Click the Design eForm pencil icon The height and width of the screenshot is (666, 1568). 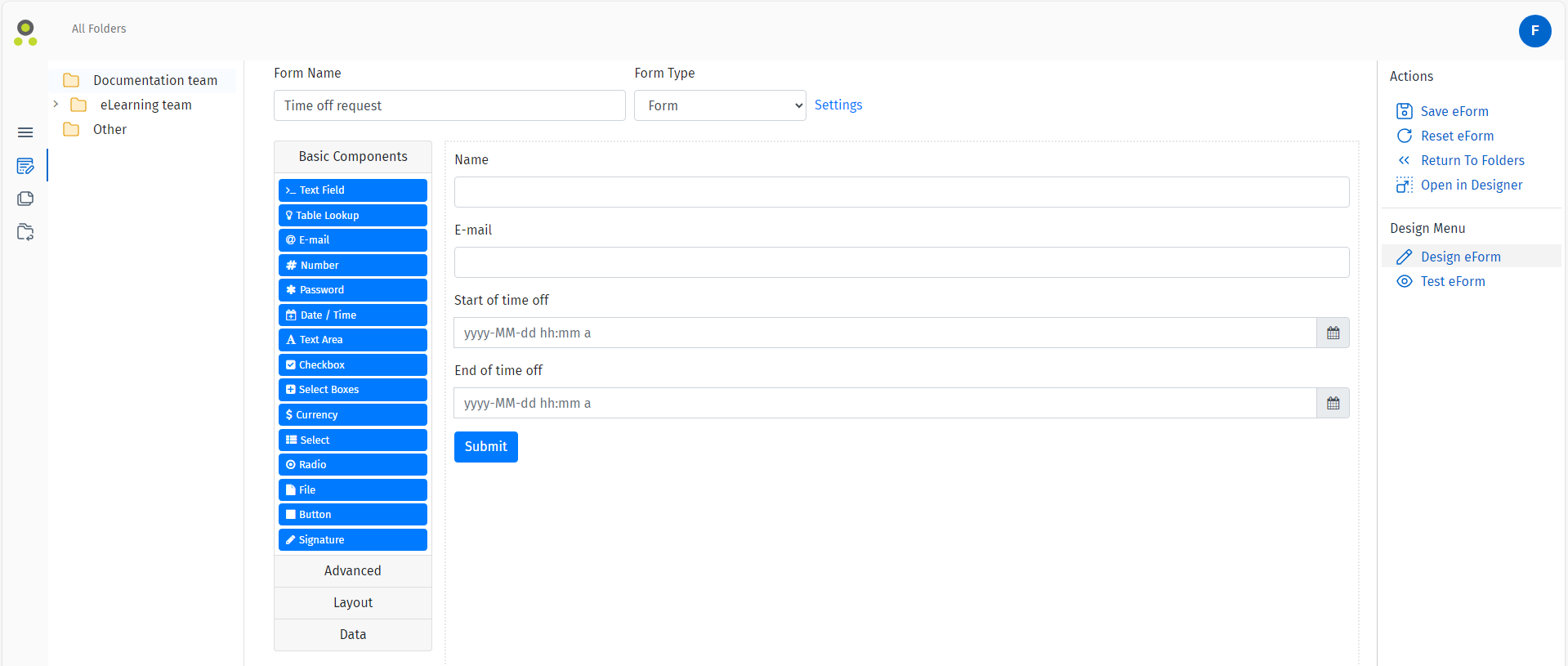click(1404, 257)
